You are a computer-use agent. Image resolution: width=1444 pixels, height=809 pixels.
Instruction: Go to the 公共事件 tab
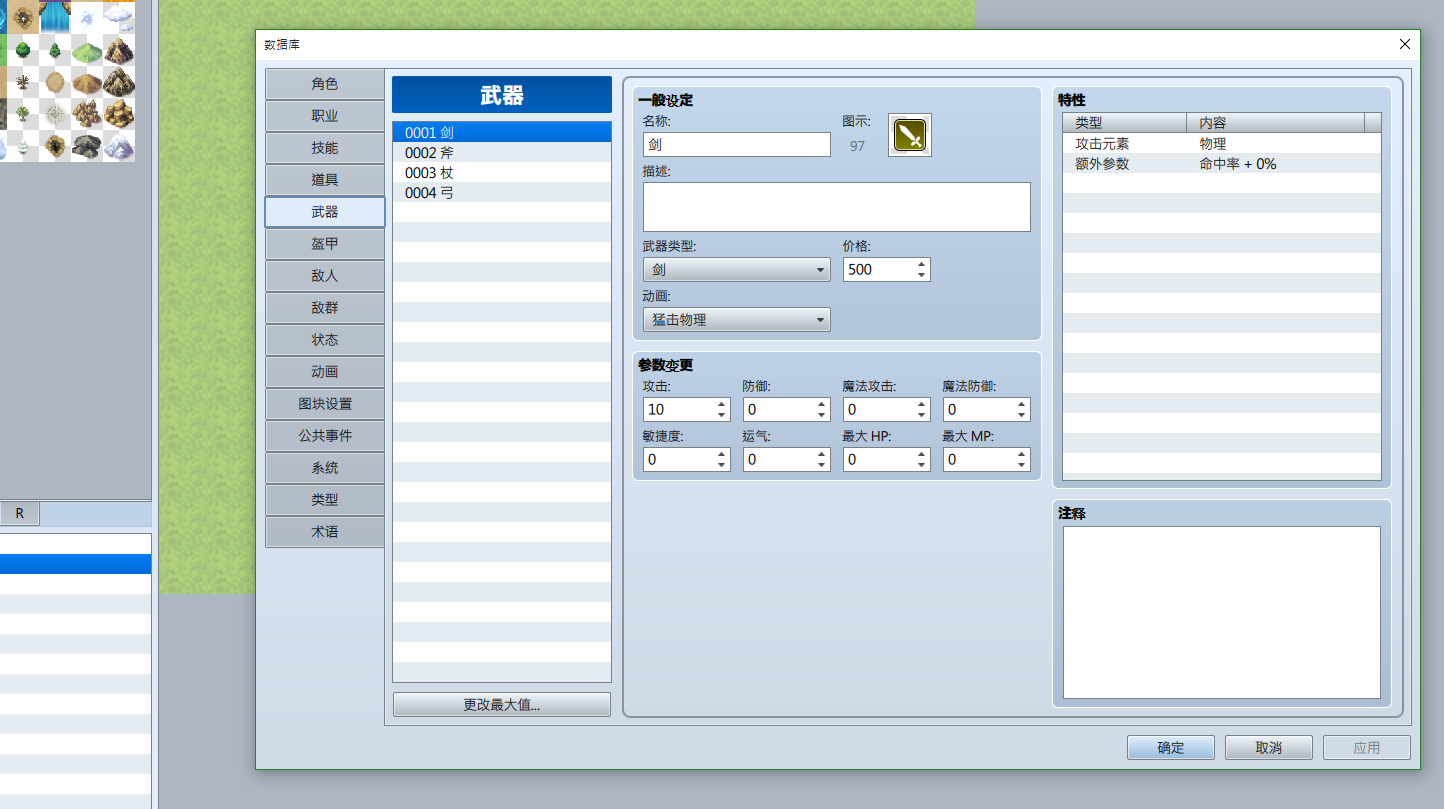pos(325,436)
